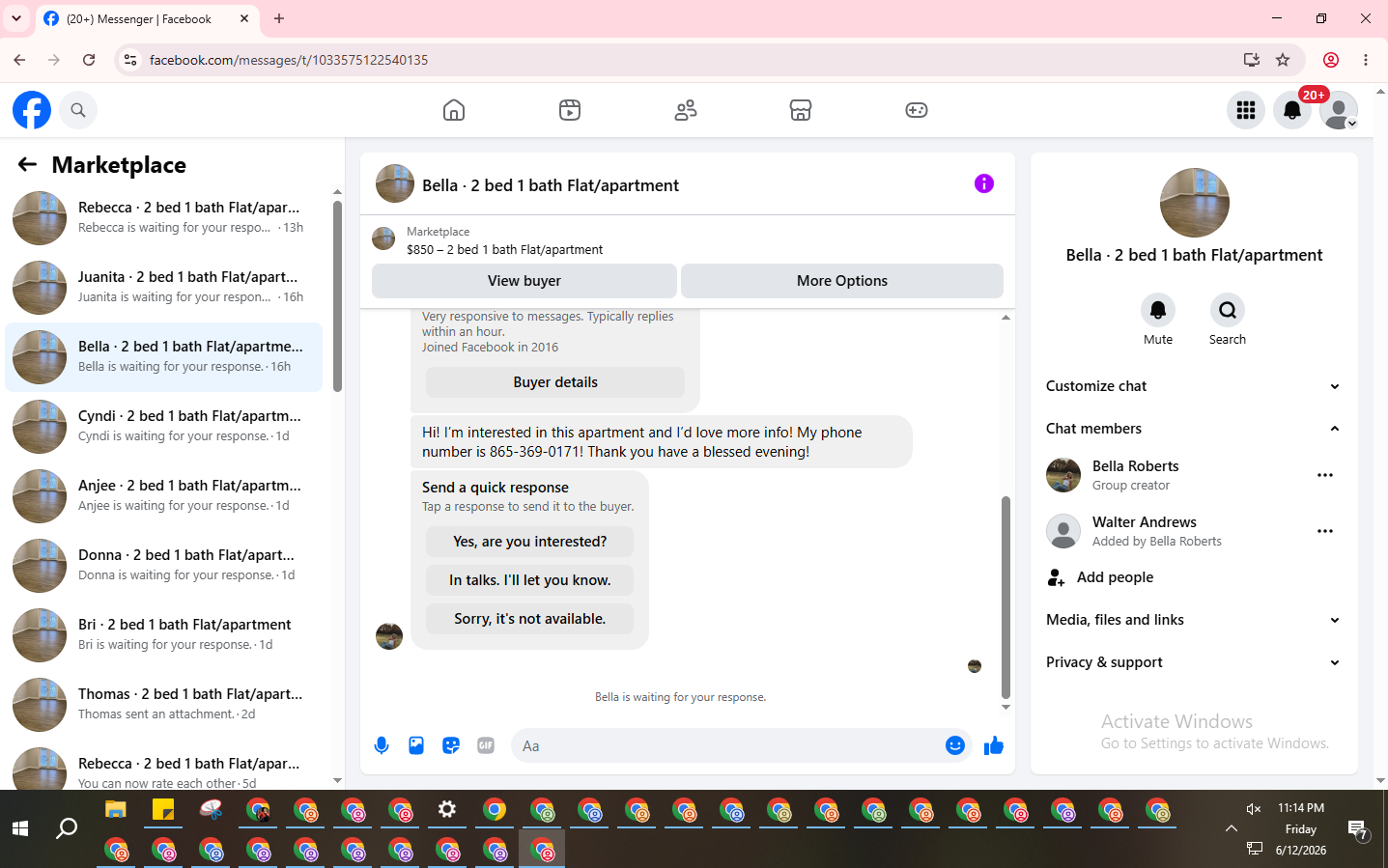This screenshot has height=868, width=1388.
Task: Open Walter Andrews member profile
Action: (1144, 522)
